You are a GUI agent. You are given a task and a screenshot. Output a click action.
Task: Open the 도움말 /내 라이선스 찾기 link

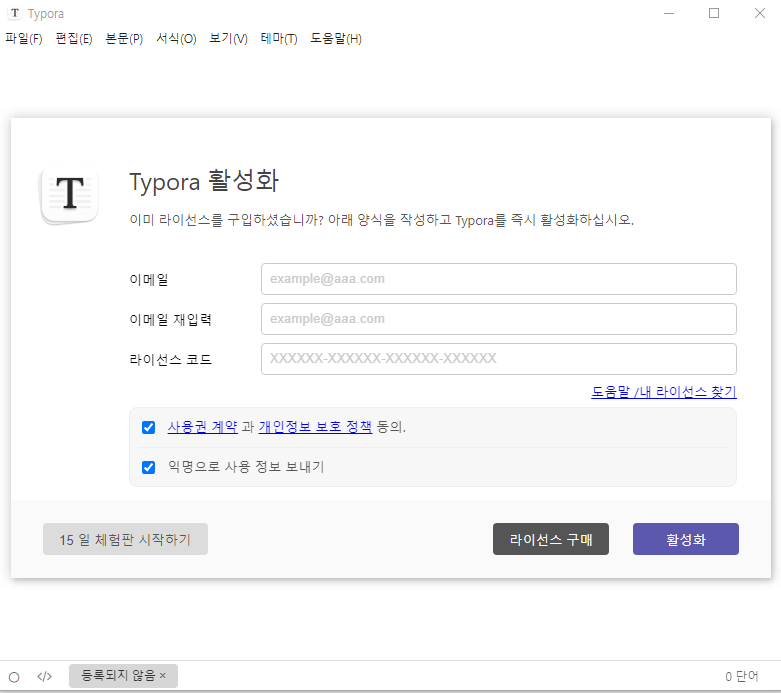[663, 392]
